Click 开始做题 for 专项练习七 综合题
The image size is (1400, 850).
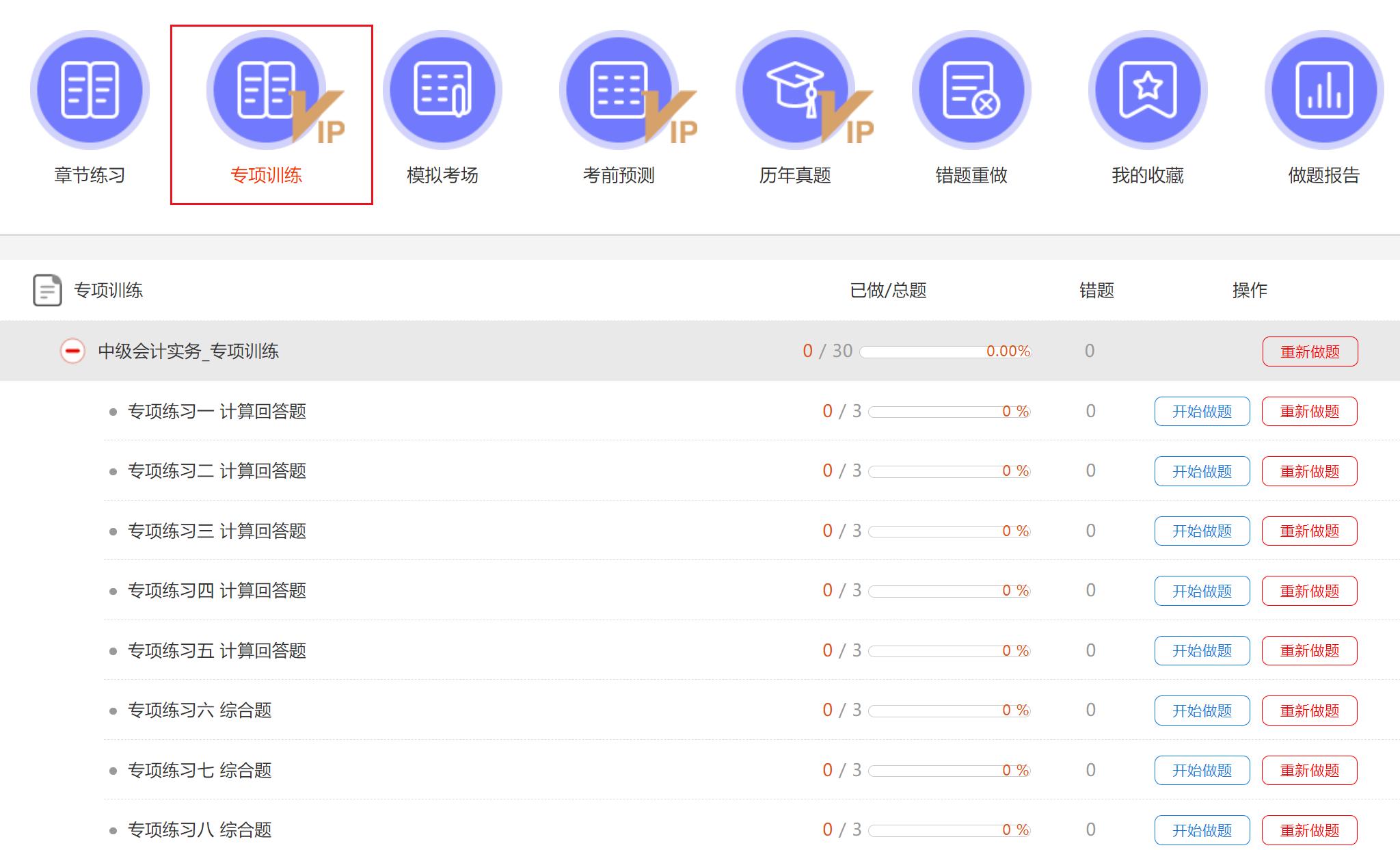coord(1201,770)
